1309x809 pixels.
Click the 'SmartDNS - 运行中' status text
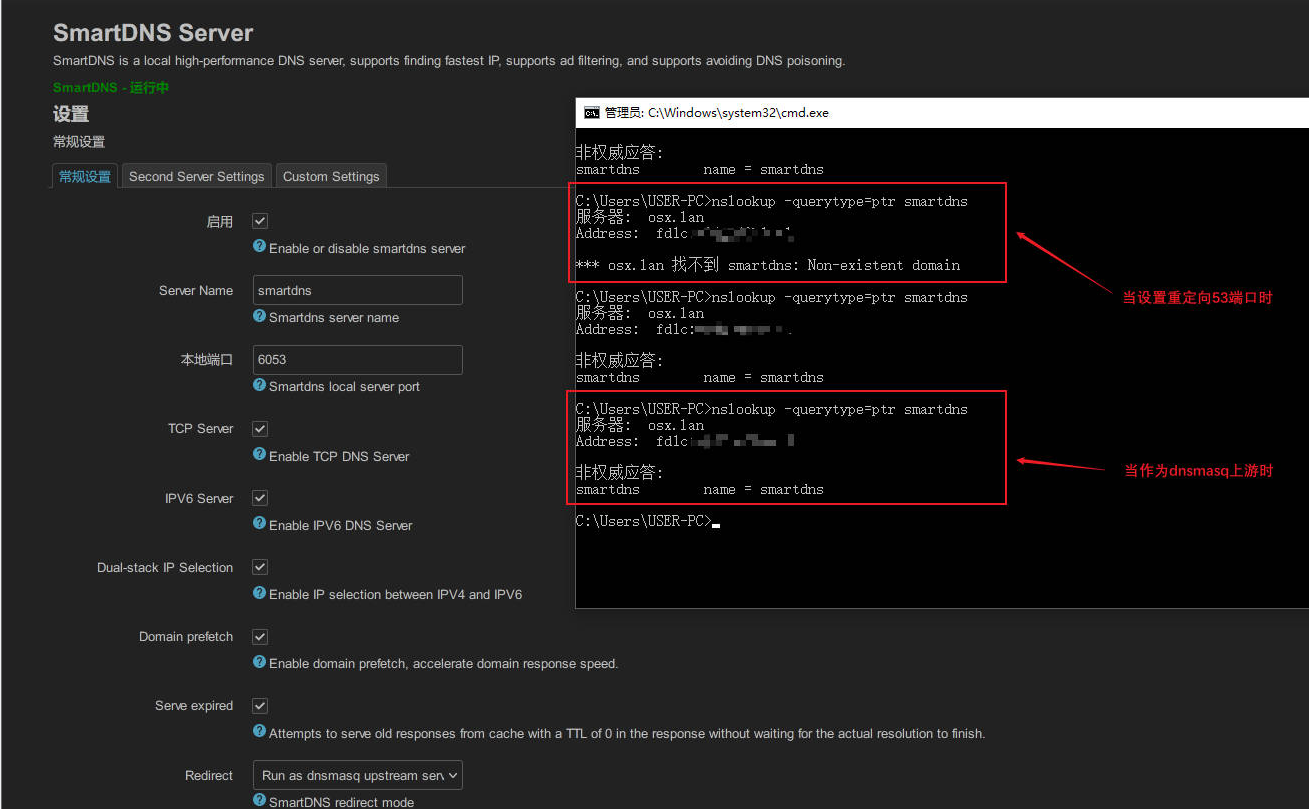111,88
